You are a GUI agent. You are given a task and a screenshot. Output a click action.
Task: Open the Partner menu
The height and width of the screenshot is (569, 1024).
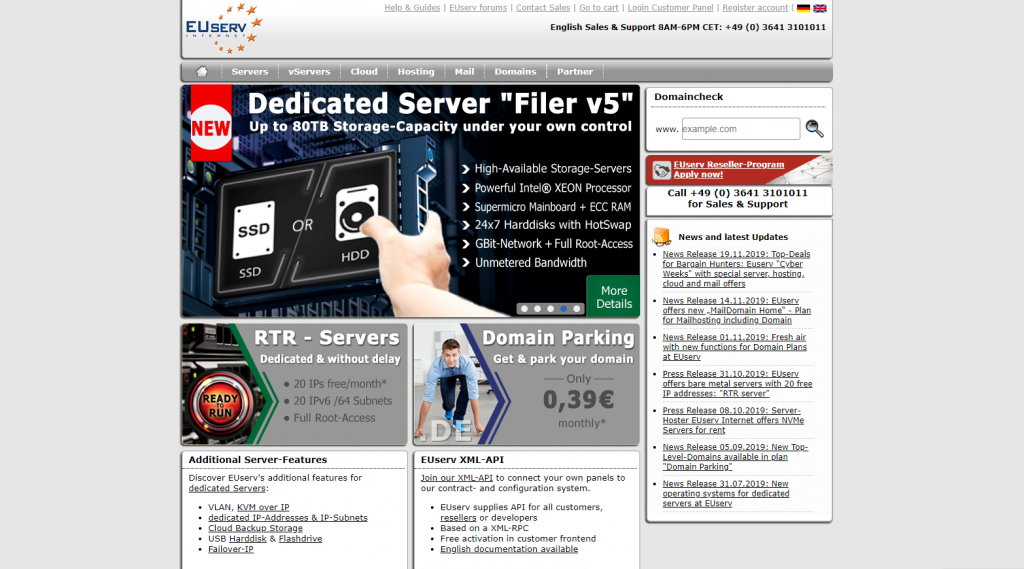[575, 71]
